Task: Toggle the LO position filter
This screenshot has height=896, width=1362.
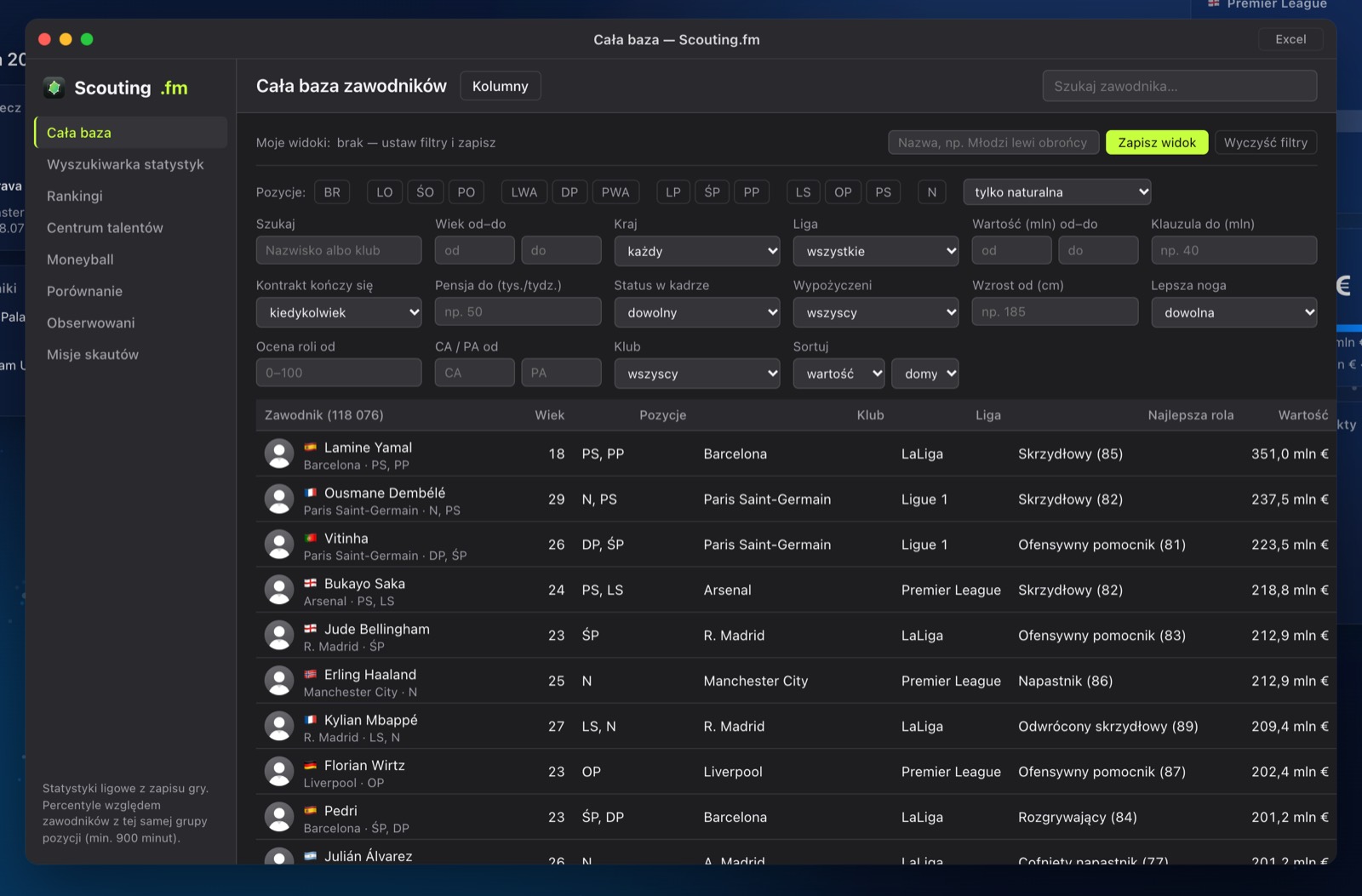Action: tap(385, 192)
